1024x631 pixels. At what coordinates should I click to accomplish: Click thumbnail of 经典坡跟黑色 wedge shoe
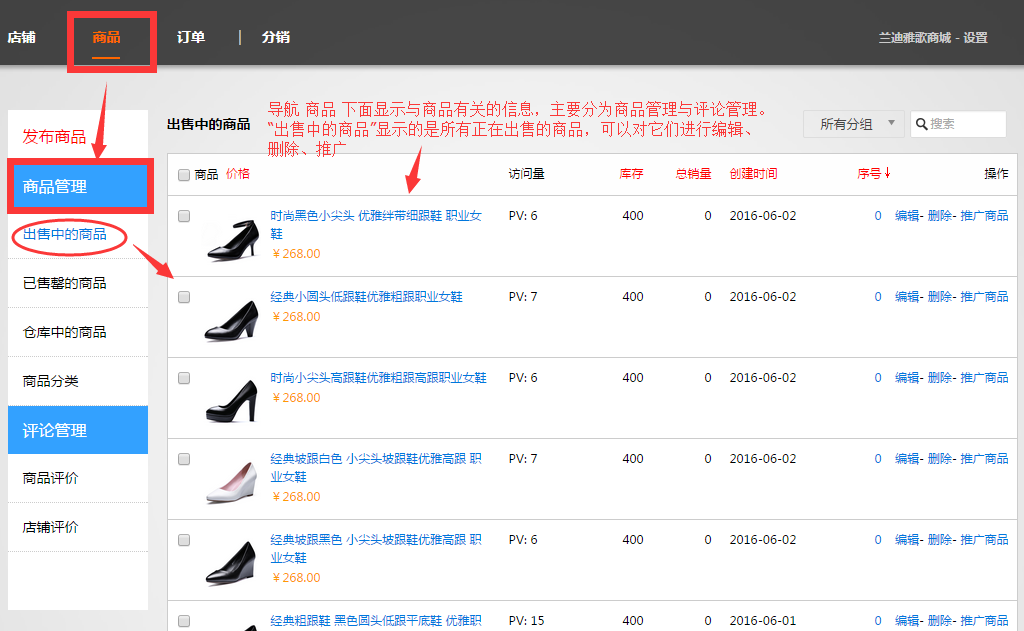pyautogui.click(x=232, y=563)
